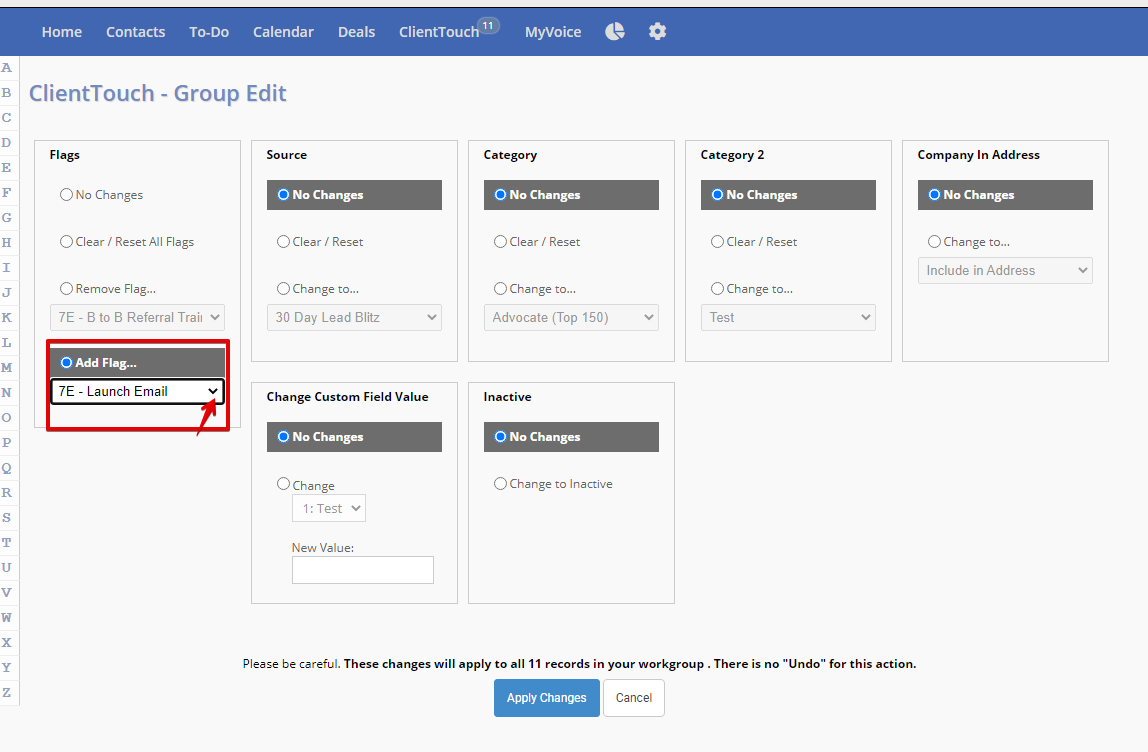Screen dimensions: 1148x752
Task: Jump to contacts starting with E
Action: click(7, 168)
